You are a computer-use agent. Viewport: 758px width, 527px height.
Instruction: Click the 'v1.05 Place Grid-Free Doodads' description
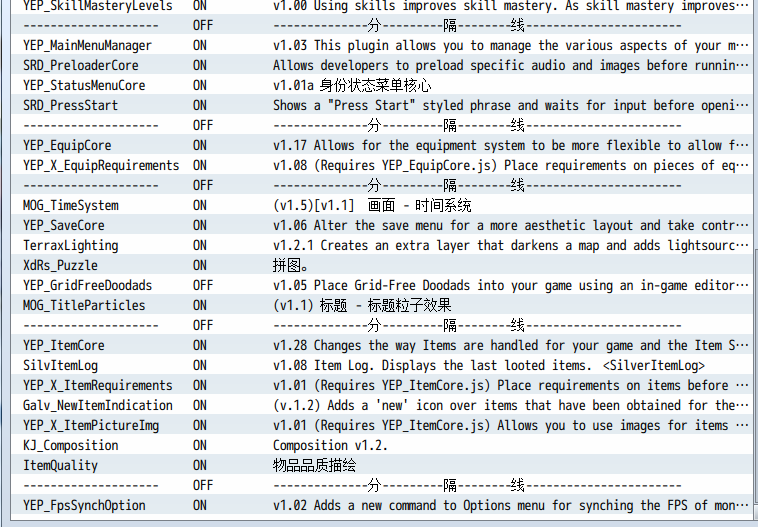[511, 285]
